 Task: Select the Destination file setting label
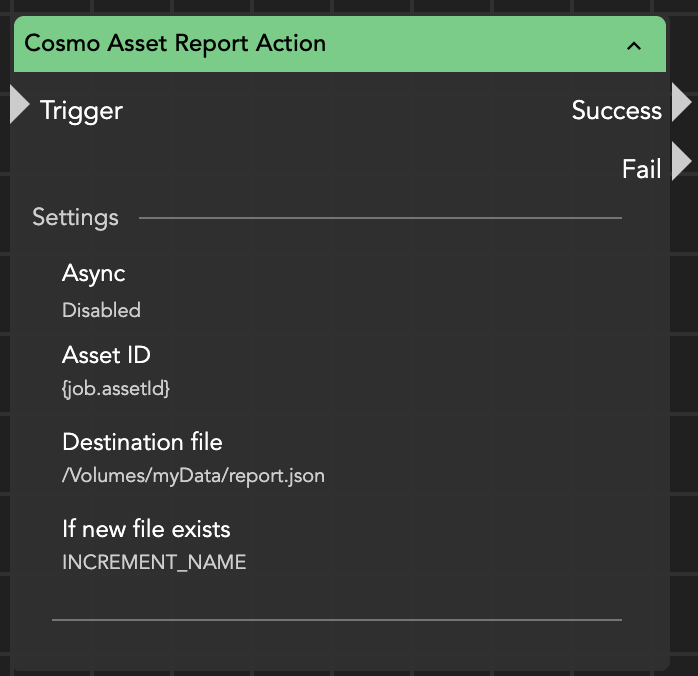(142, 442)
